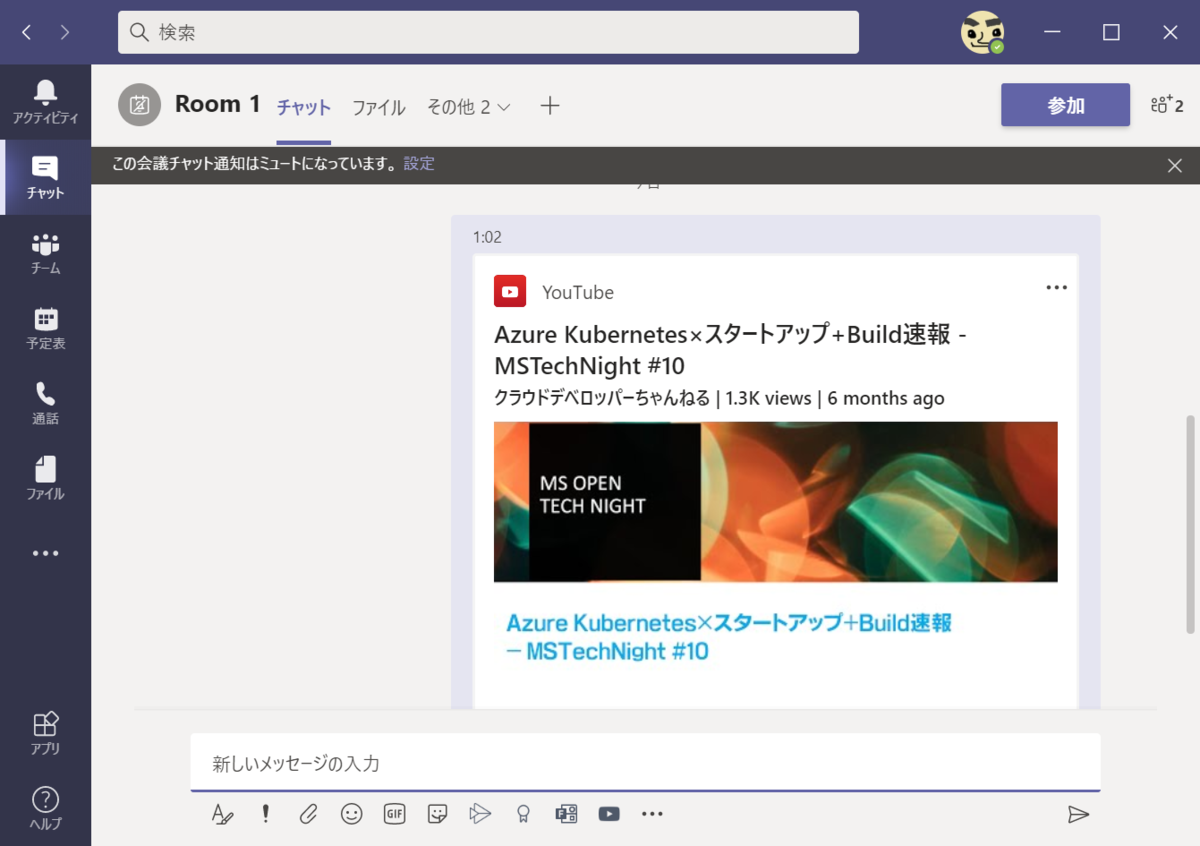The width and height of the screenshot is (1200, 846).
Task: Send the message with the paper plane icon
Action: [x=1080, y=813]
